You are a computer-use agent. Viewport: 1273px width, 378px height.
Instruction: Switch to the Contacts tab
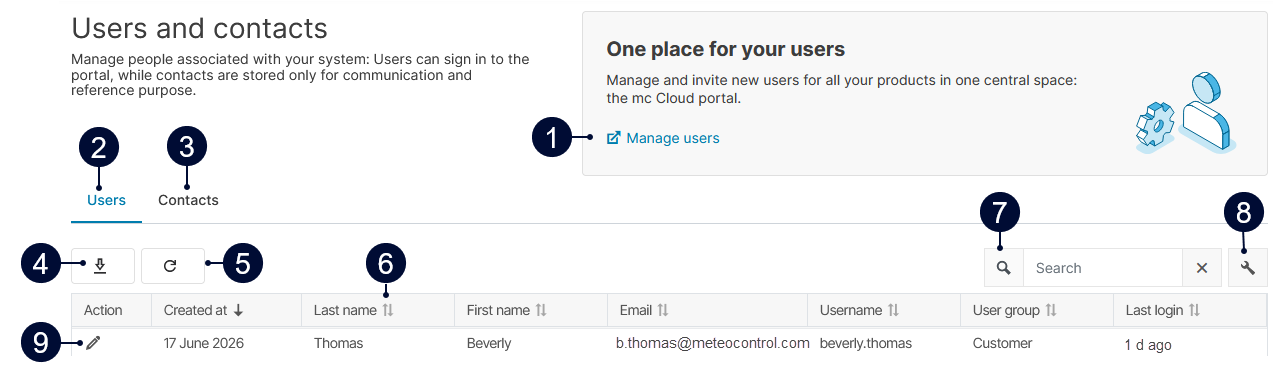pos(188,200)
